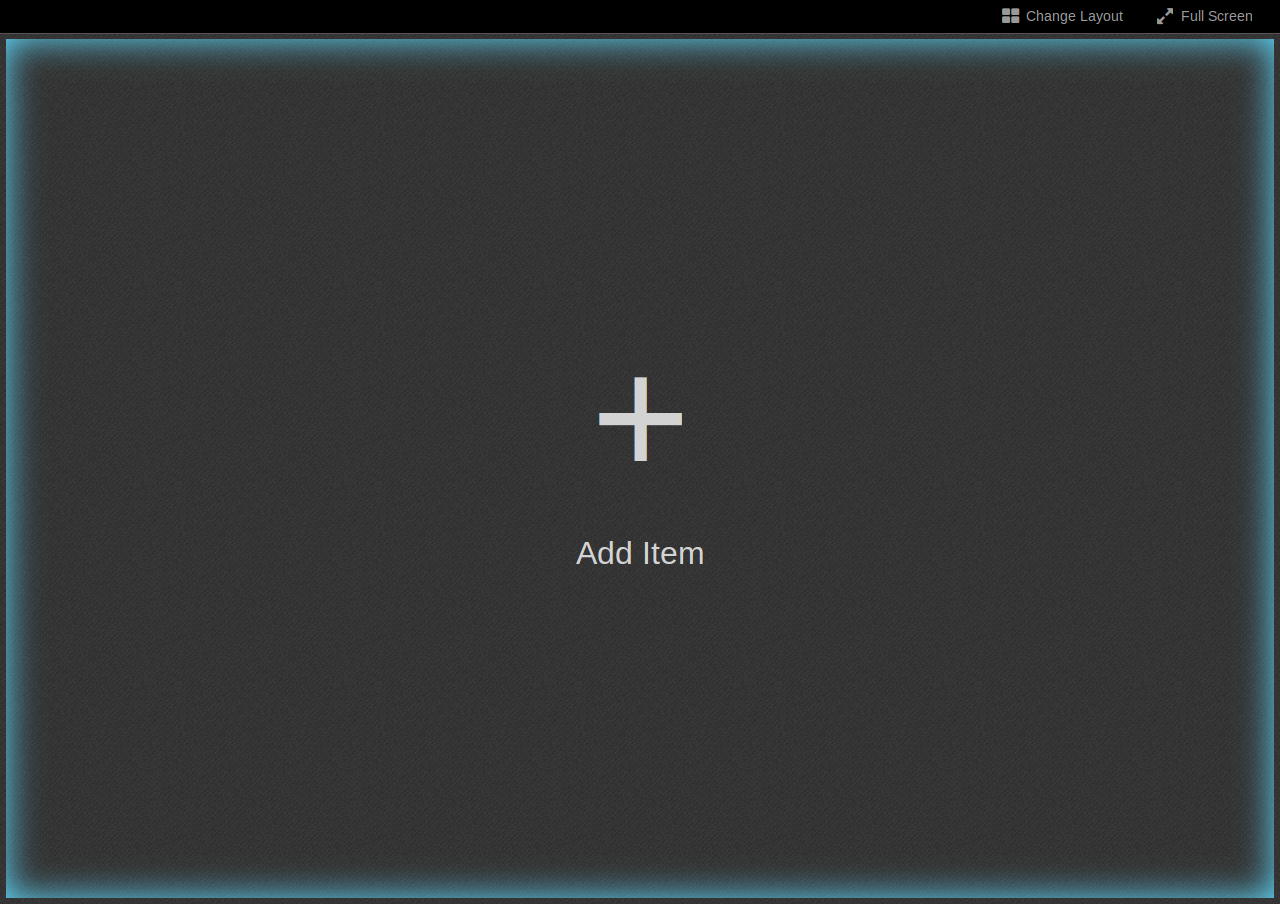Image resolution: width=1280 pixels, height=904 pixels.
Task: Click the Change Layout grid icon
Action: [x=1010, y=16]
